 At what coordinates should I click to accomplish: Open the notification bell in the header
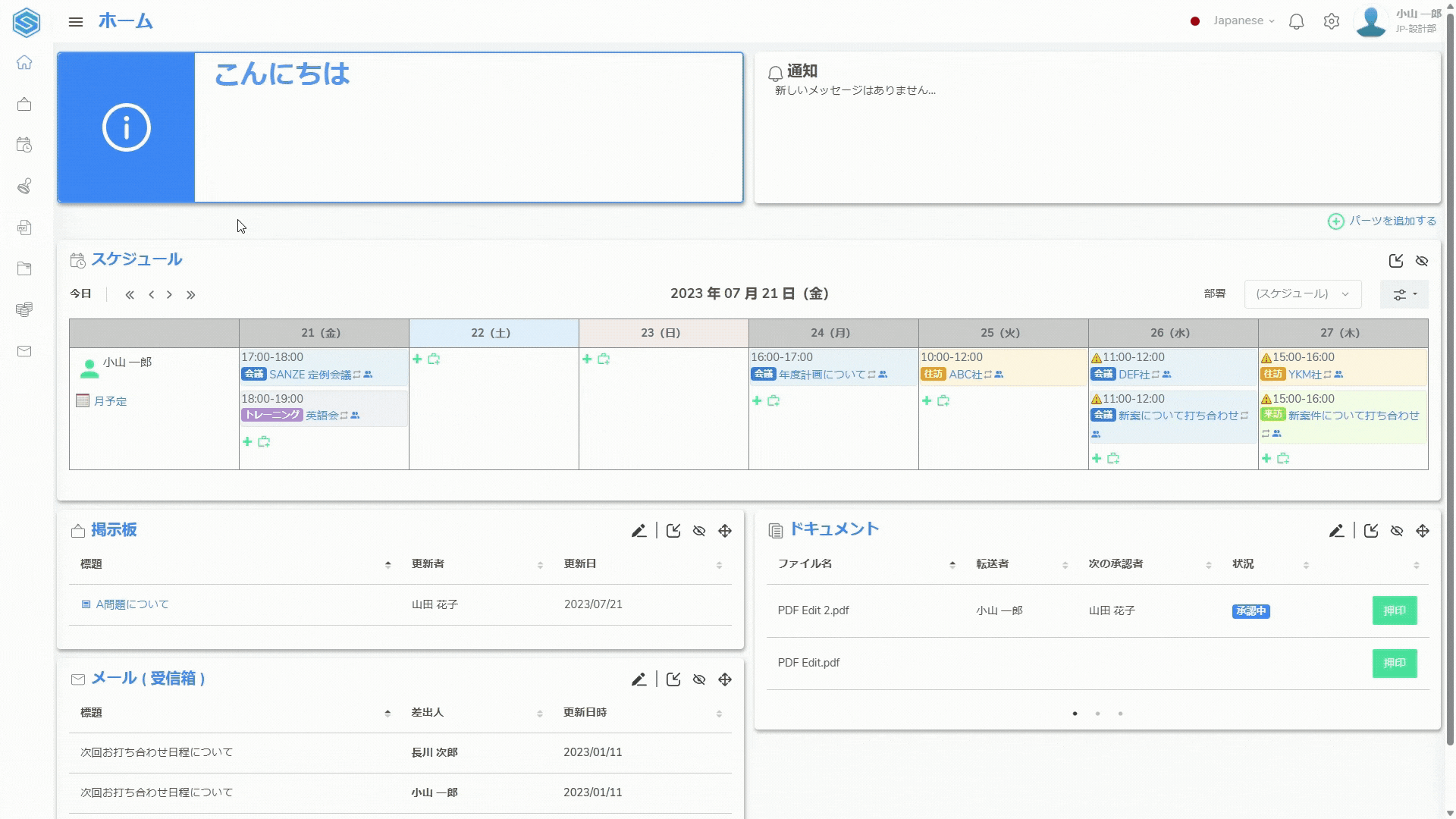point(1297,21)
